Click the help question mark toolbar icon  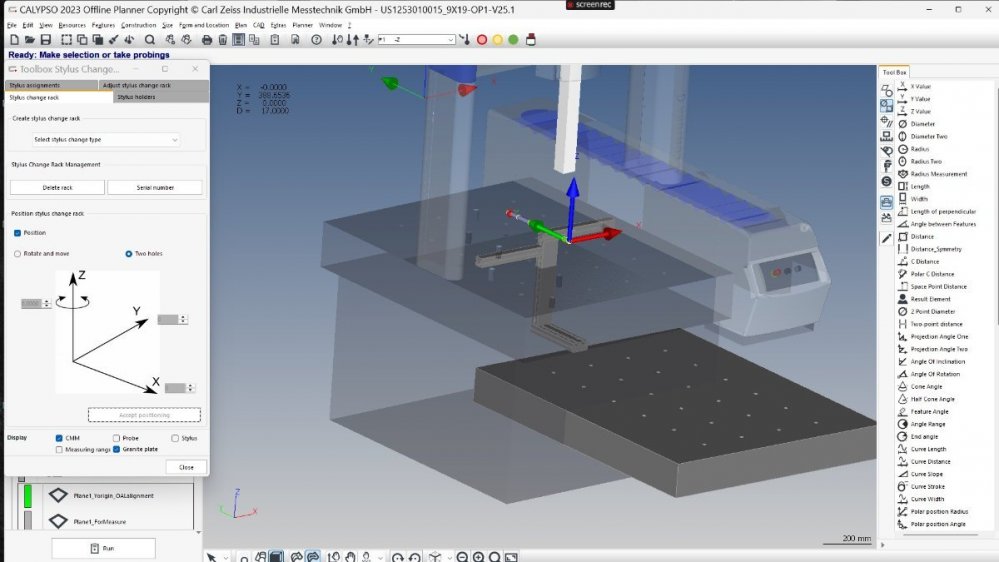point(317,40)
